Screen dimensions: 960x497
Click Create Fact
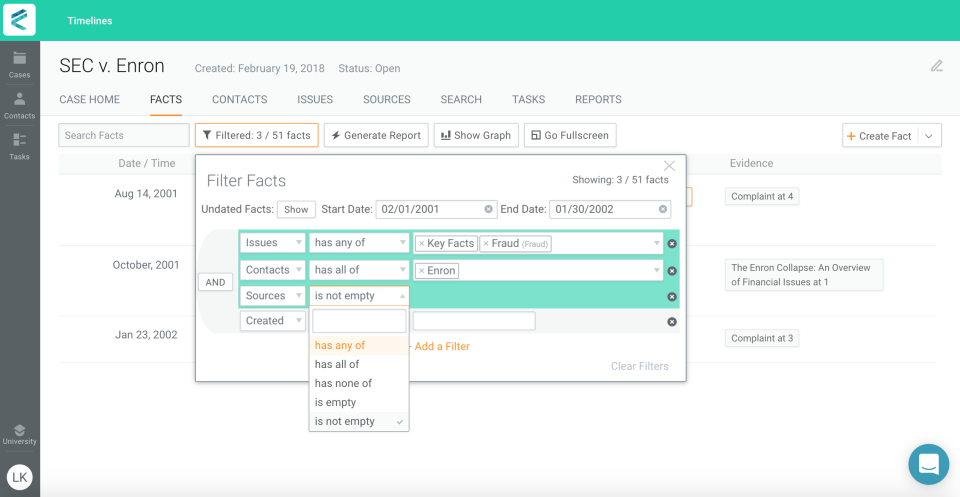tap(880, 136)
